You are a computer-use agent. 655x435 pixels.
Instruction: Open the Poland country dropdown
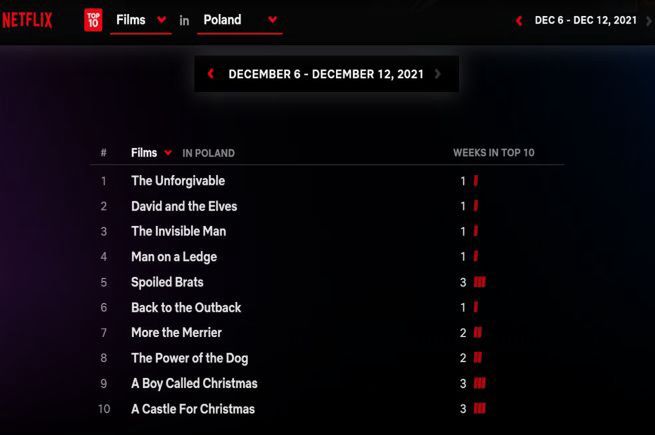tap(240, 20)
